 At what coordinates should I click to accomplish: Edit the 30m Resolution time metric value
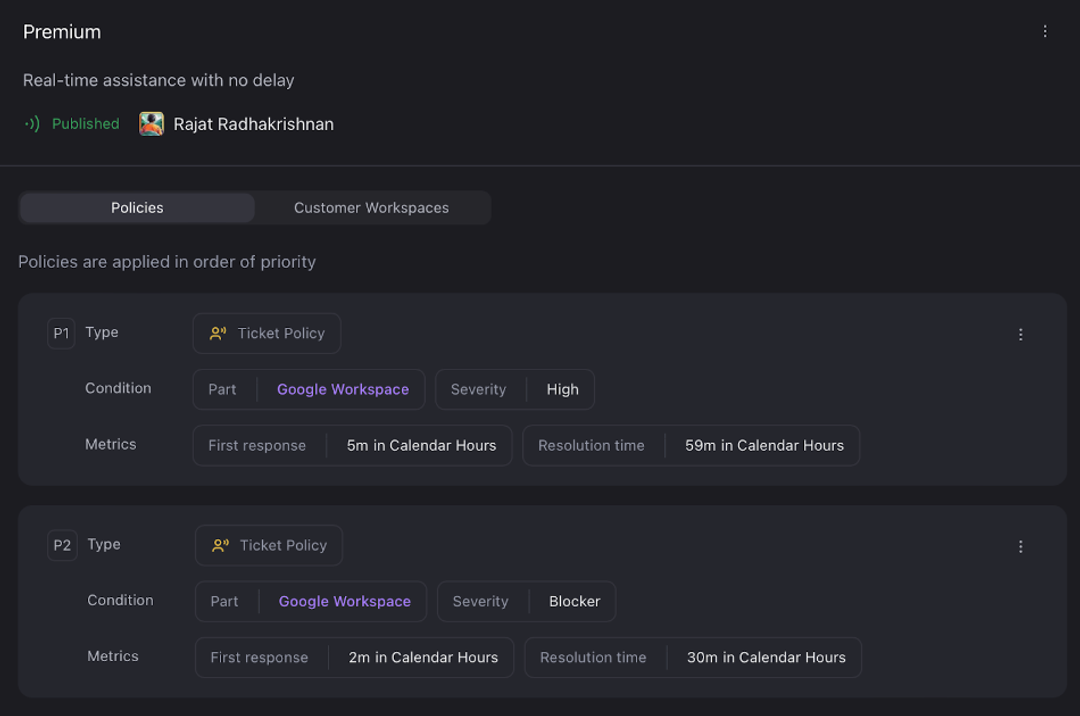click(x=766, y=657)
